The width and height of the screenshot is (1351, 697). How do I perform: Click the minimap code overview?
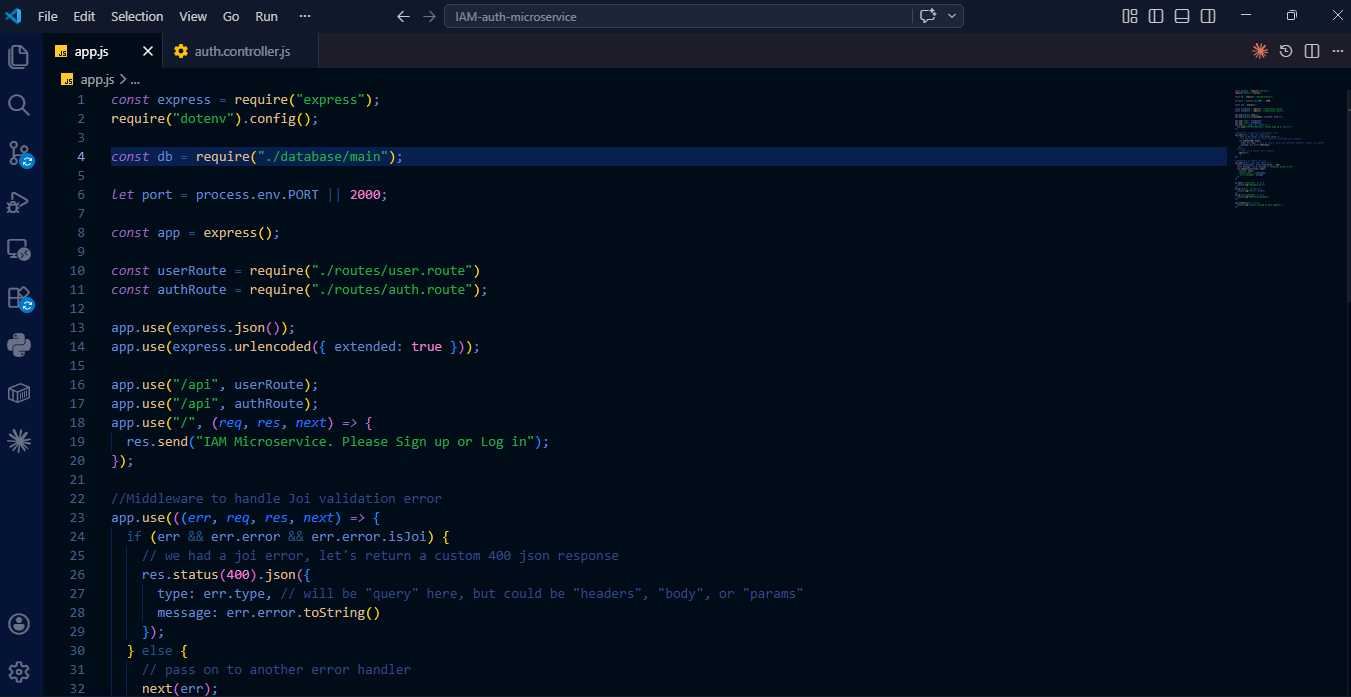[1280, 148]
